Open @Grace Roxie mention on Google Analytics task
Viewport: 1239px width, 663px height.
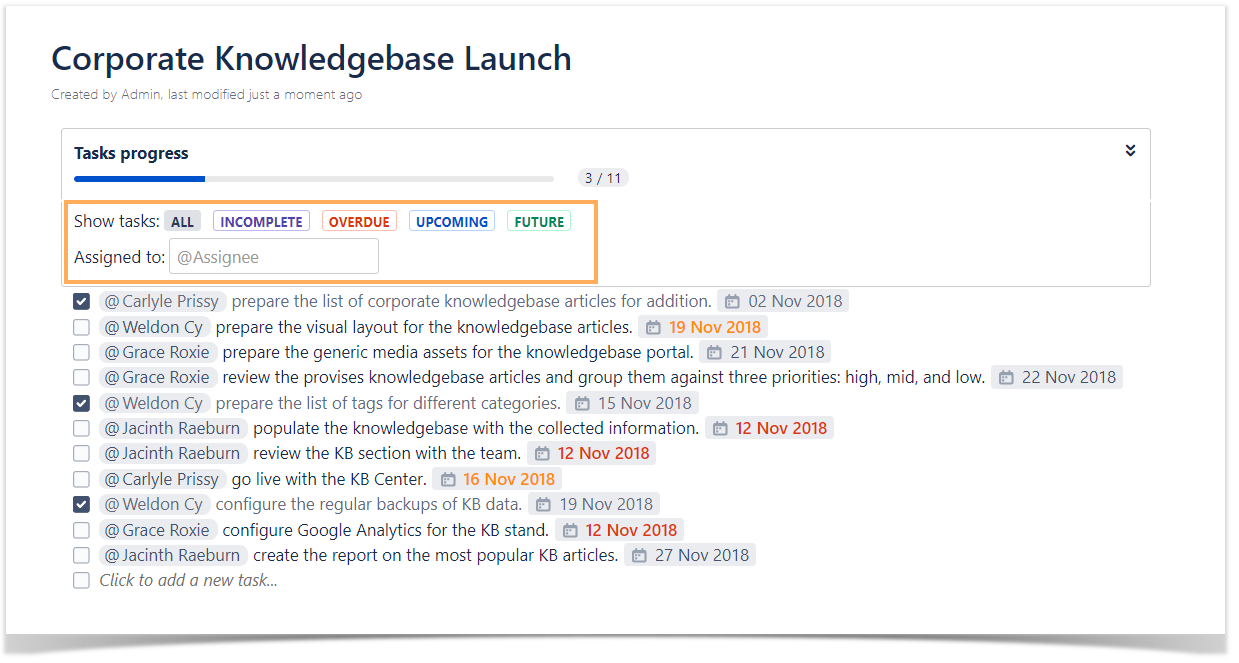pos(158,530)
